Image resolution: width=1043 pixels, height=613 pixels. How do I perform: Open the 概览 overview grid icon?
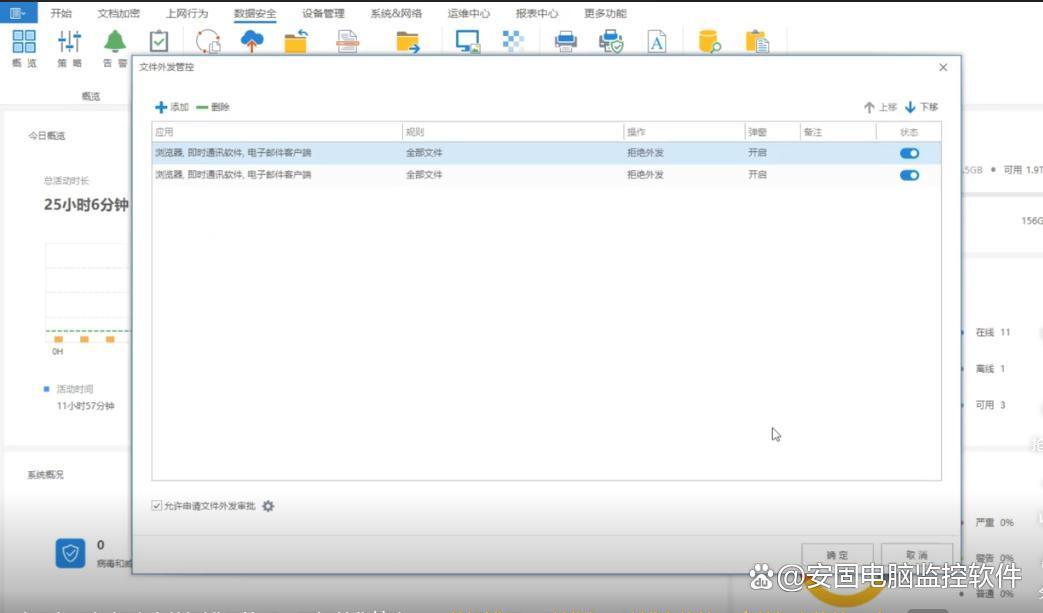pos(24,42)
